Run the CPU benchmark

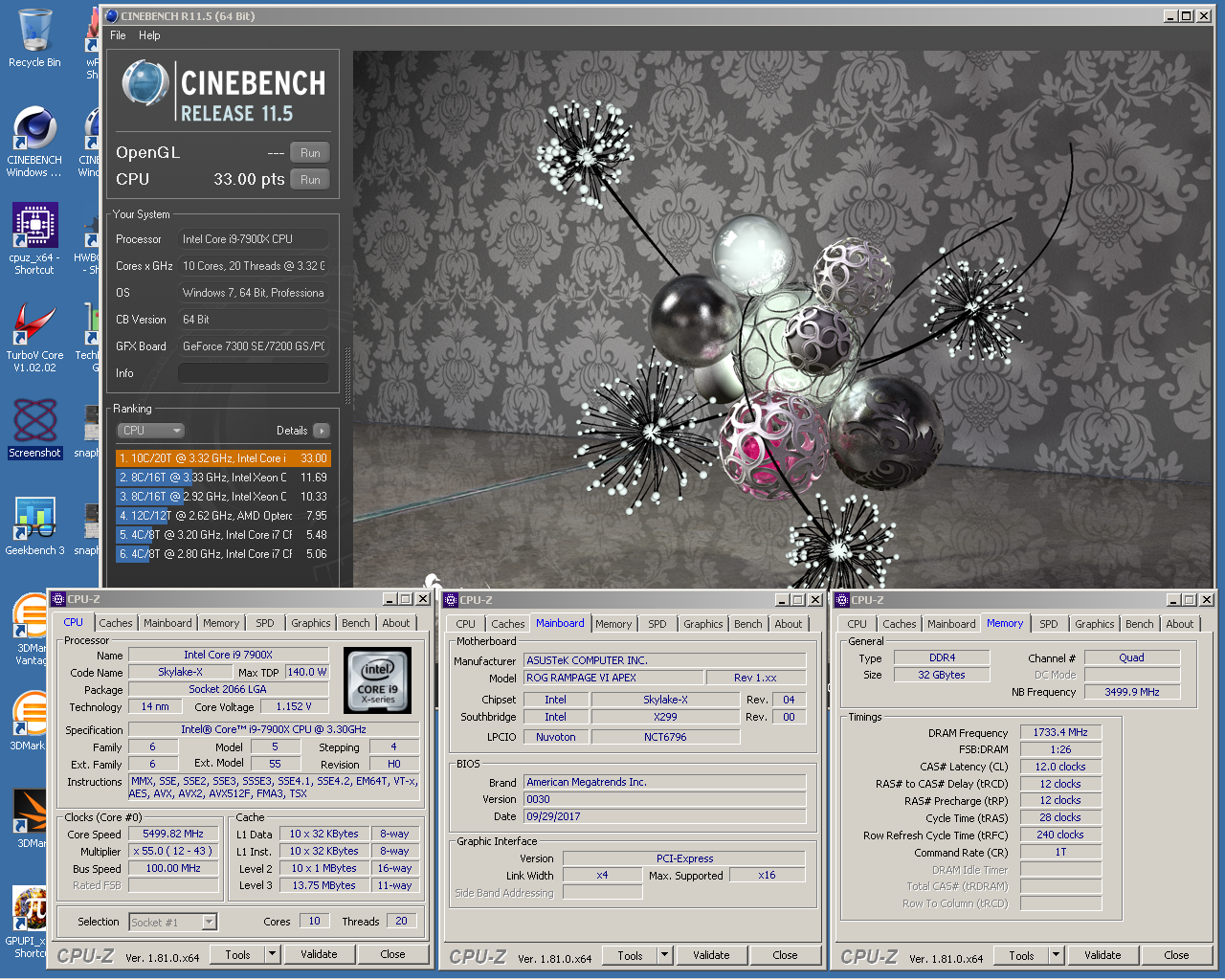[x=310, y=179]
